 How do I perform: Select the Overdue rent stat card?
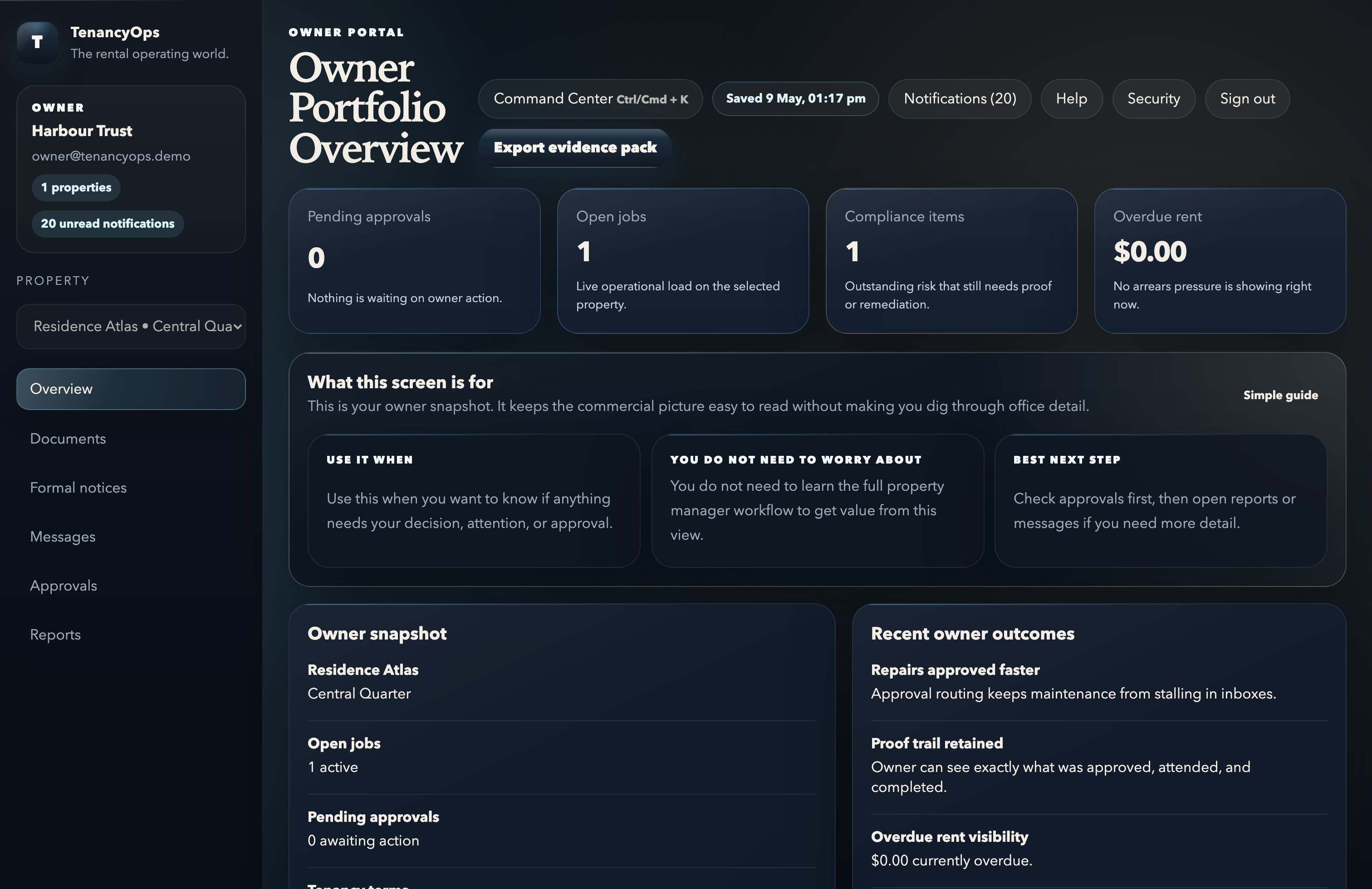point(1220,260)
